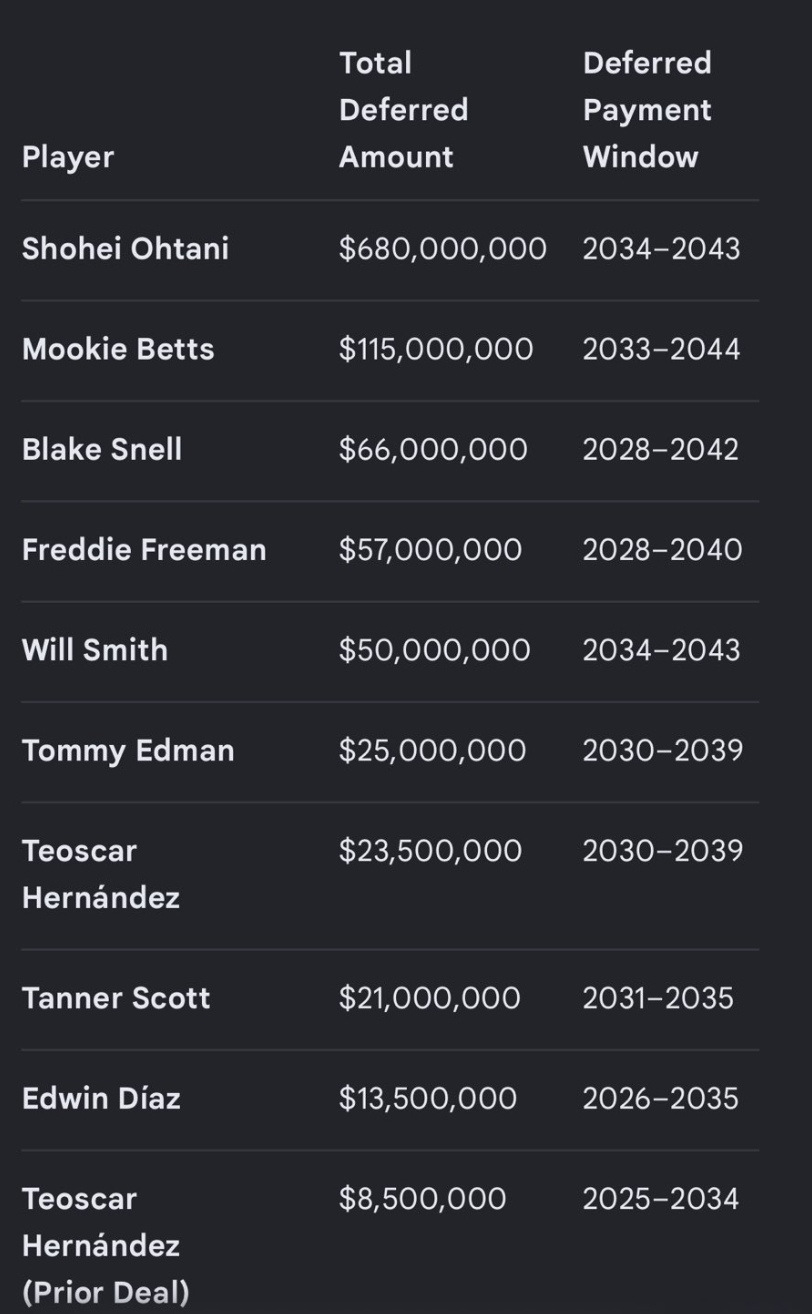The image size is (812, 1314).
Task: Select the $115,000,000 deferred amount
Action: (436, 349)
